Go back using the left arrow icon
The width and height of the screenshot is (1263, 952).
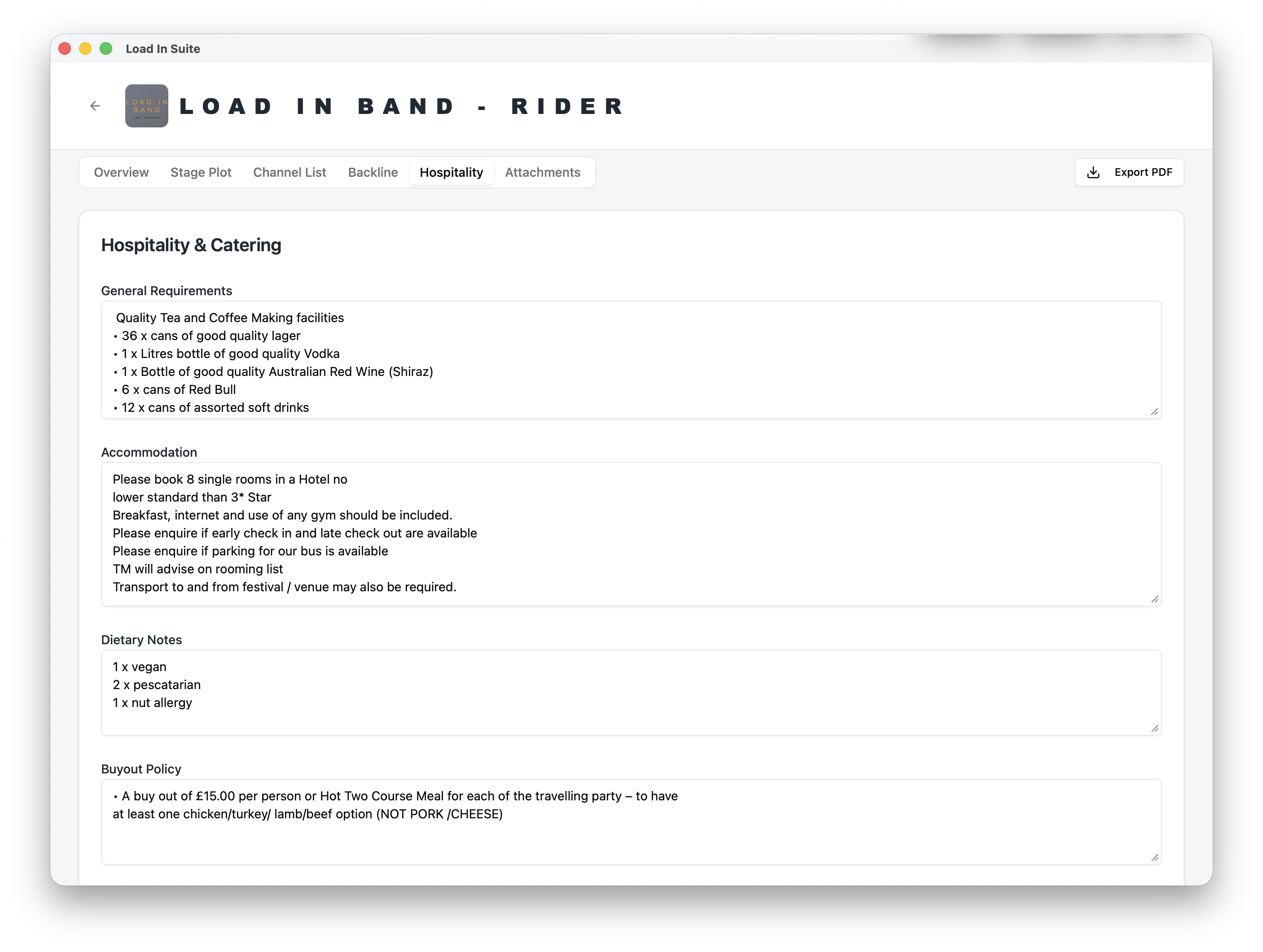click(95, 106)
